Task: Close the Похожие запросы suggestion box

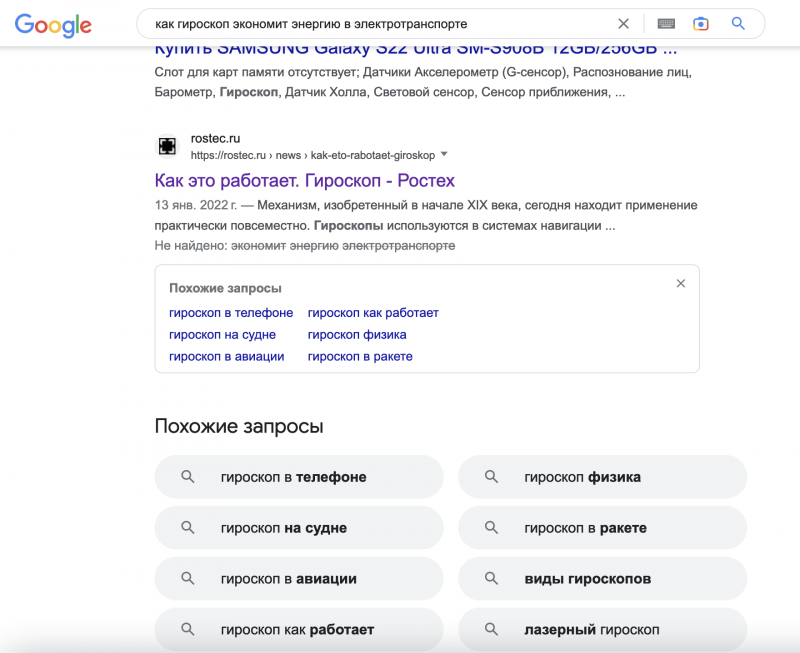Action: pyautogui.click(x=681, y=284)
